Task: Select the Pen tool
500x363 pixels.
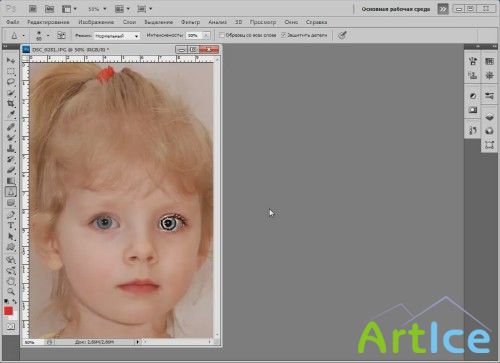Action: click(11, 215)
